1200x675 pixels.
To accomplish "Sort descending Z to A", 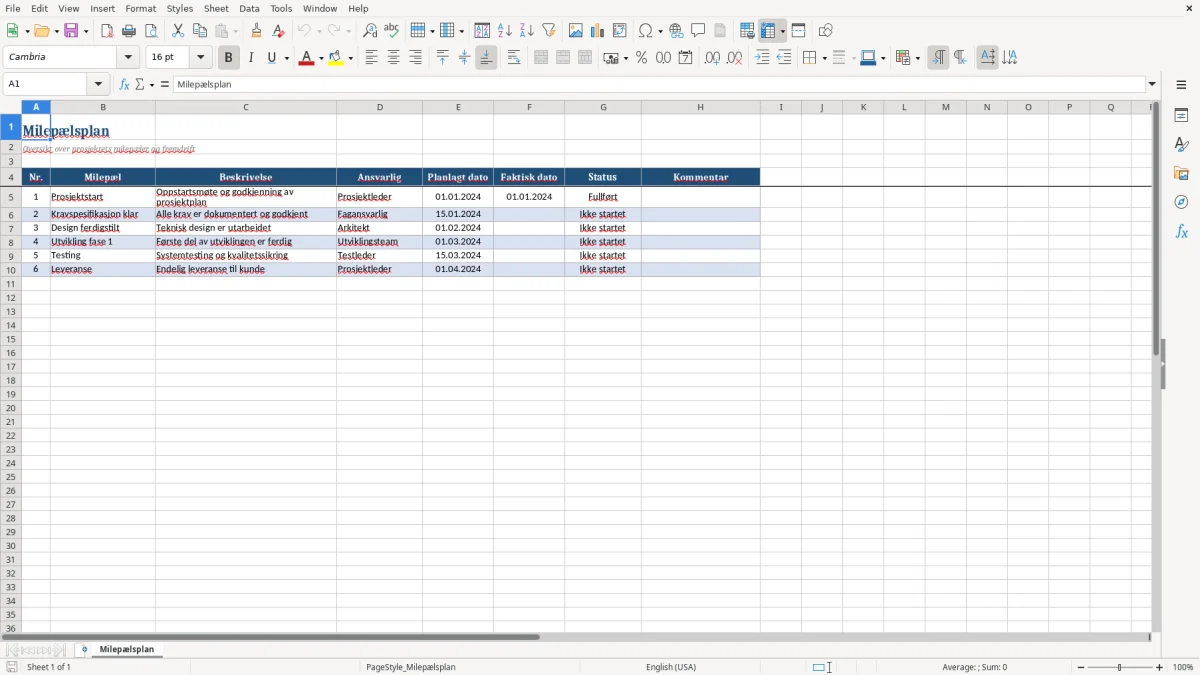I will tap(527, 31).
